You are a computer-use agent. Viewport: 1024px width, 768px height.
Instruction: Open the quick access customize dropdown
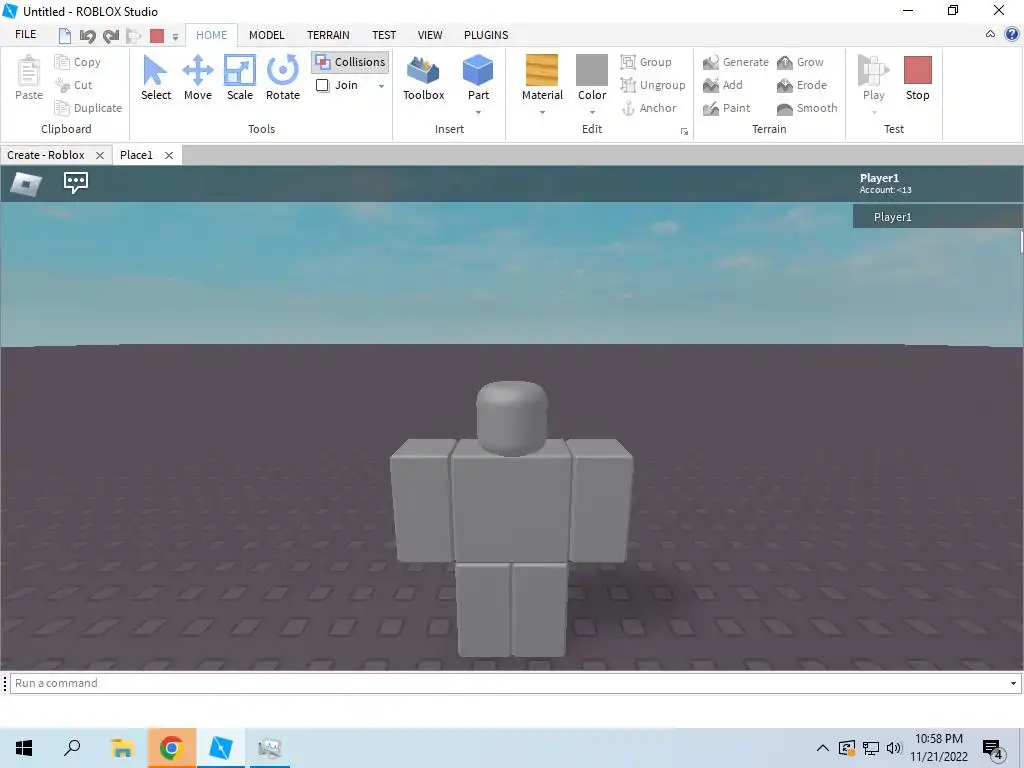pos(175,37)
